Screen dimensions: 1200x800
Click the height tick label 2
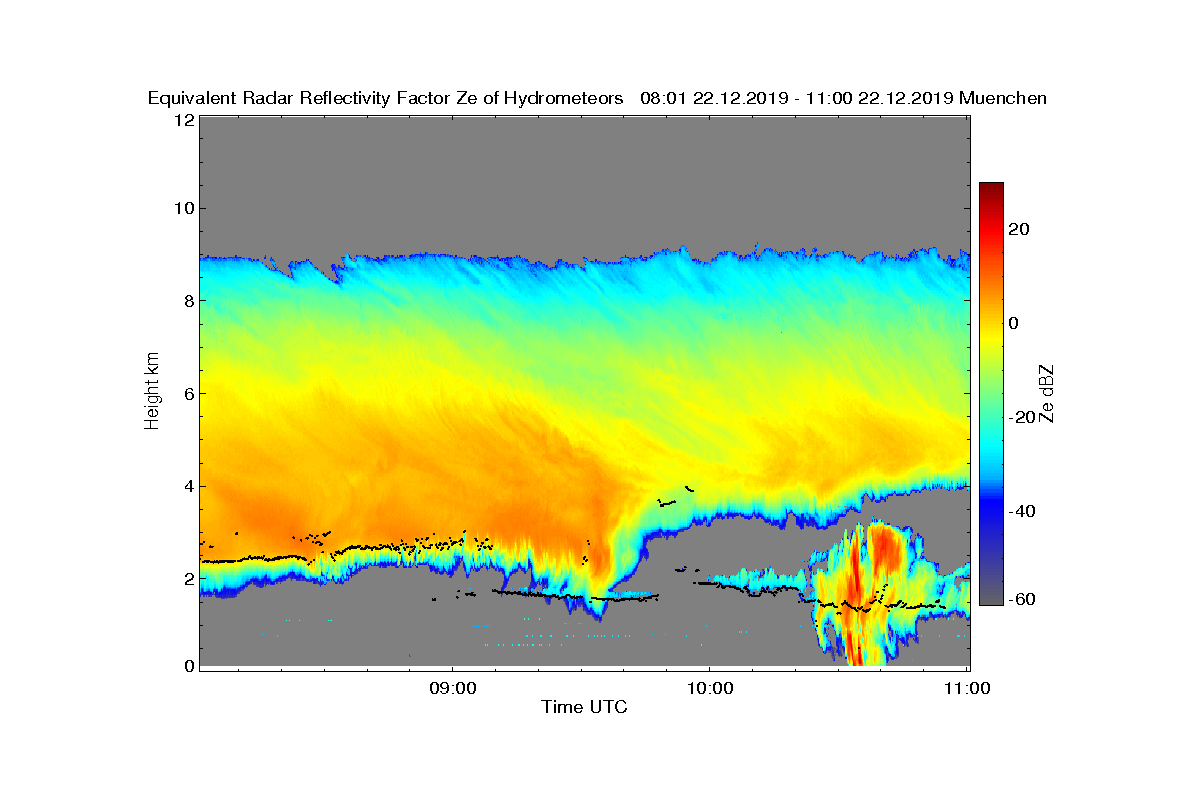[187, 578]
